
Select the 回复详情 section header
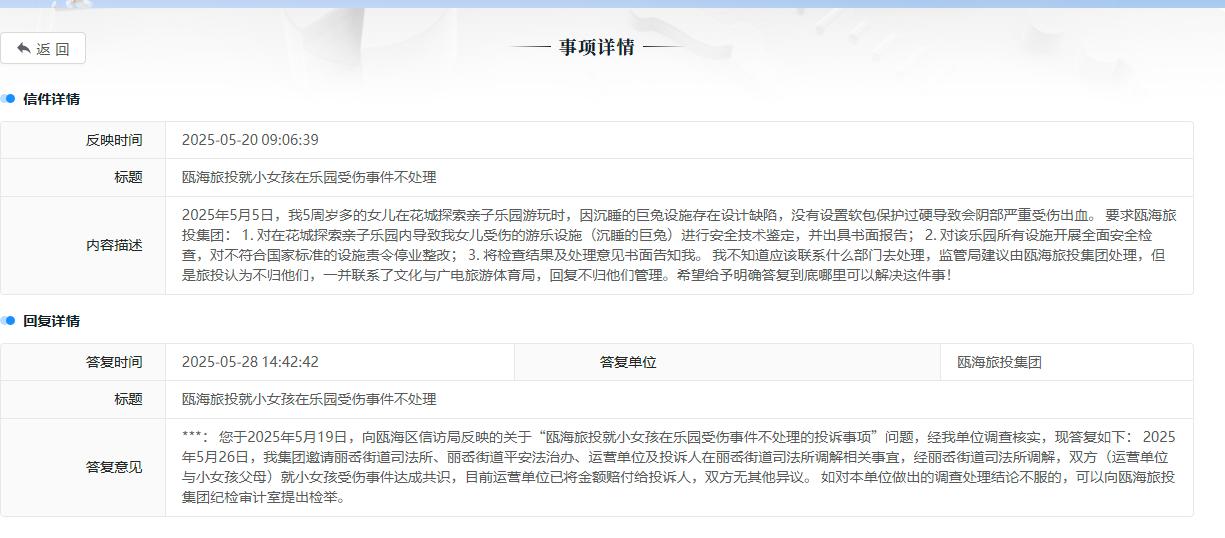click(x=51, y=321)
